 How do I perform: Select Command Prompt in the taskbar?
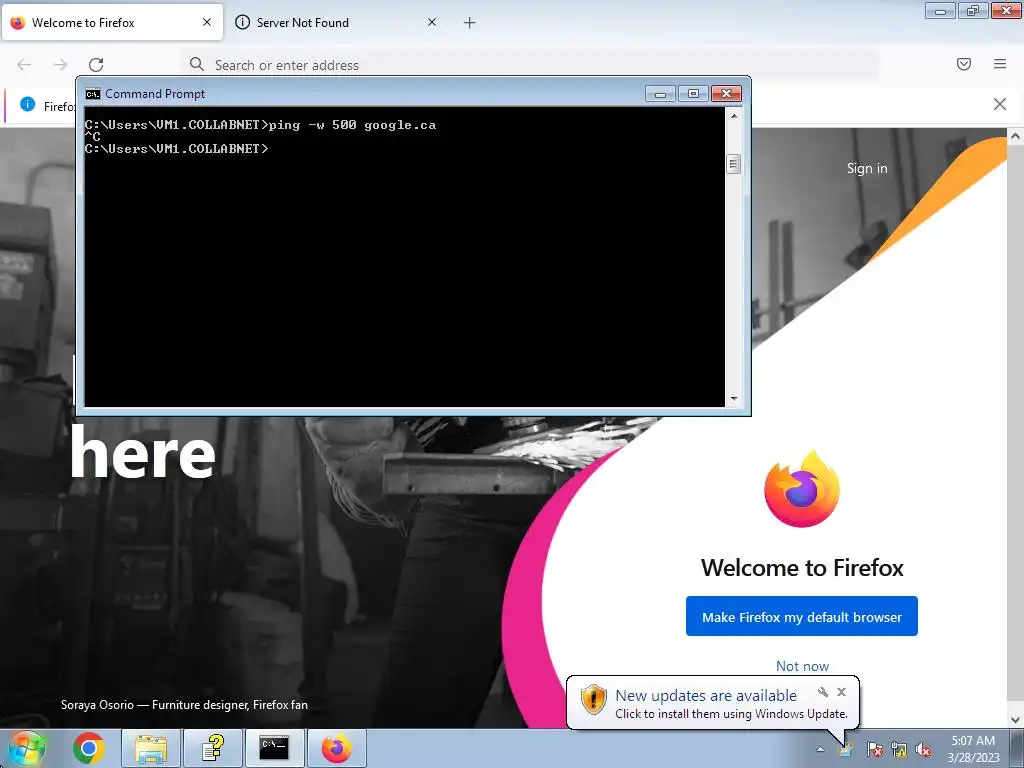pyautogui.click(x=274, y=748)
